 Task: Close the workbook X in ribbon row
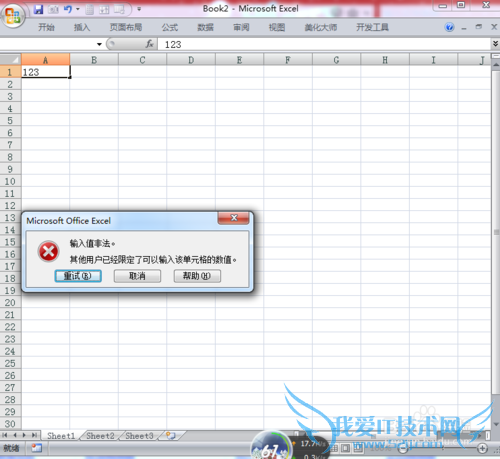point(494,27)
